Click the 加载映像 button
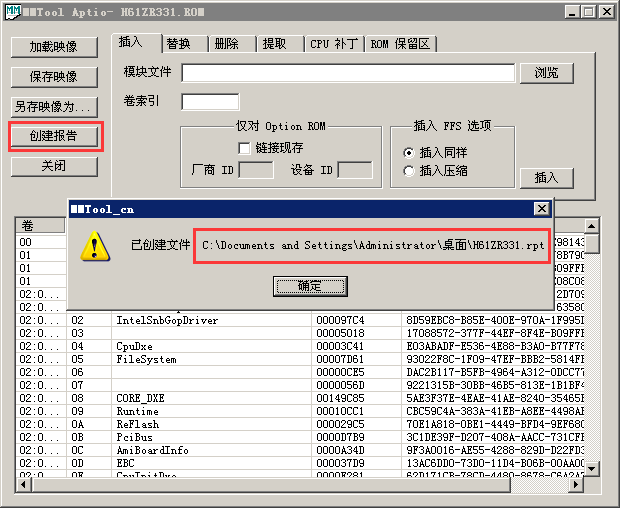The width and height of the screenshot is (620, 508). tap(54, 47)
